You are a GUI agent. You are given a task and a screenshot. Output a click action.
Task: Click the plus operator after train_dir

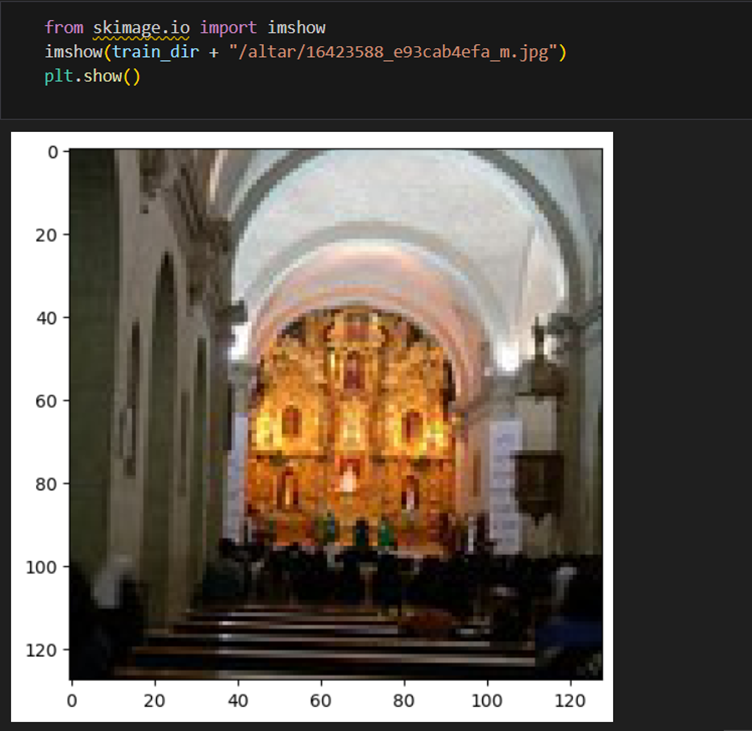pos(214,52)
